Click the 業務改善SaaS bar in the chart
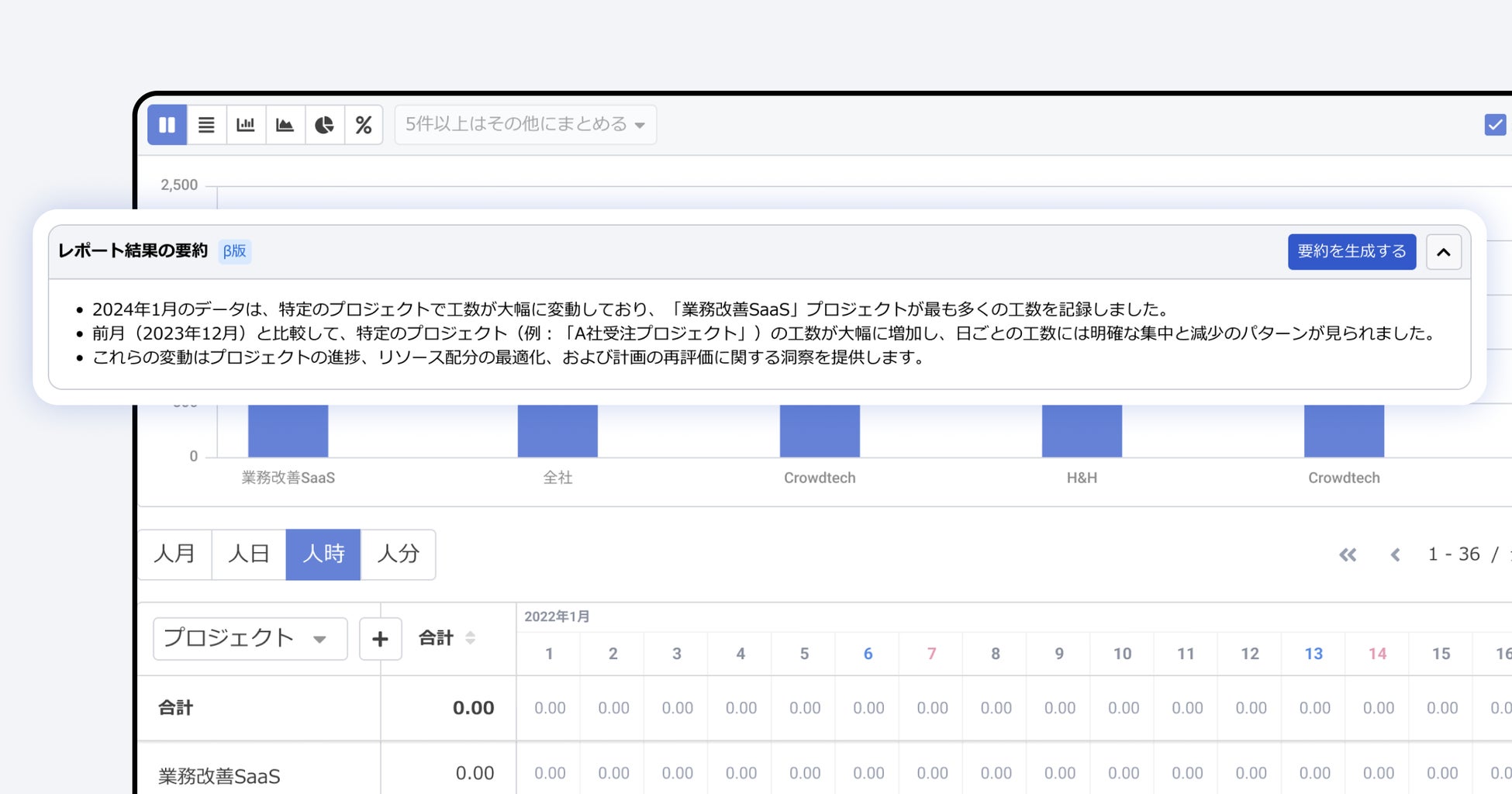Viewport: 1512px width, 794px height. pyautogui.click(x=288, y=431)
